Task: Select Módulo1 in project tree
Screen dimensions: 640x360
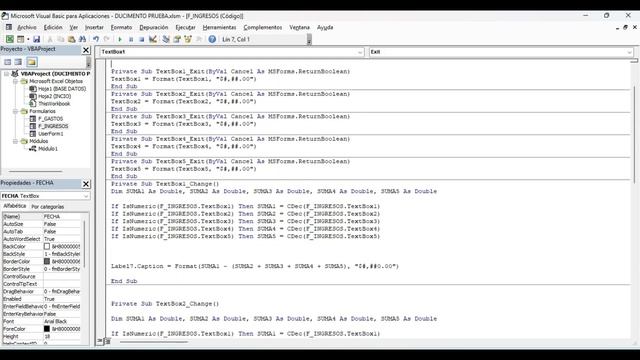Action: coord(48,149)
